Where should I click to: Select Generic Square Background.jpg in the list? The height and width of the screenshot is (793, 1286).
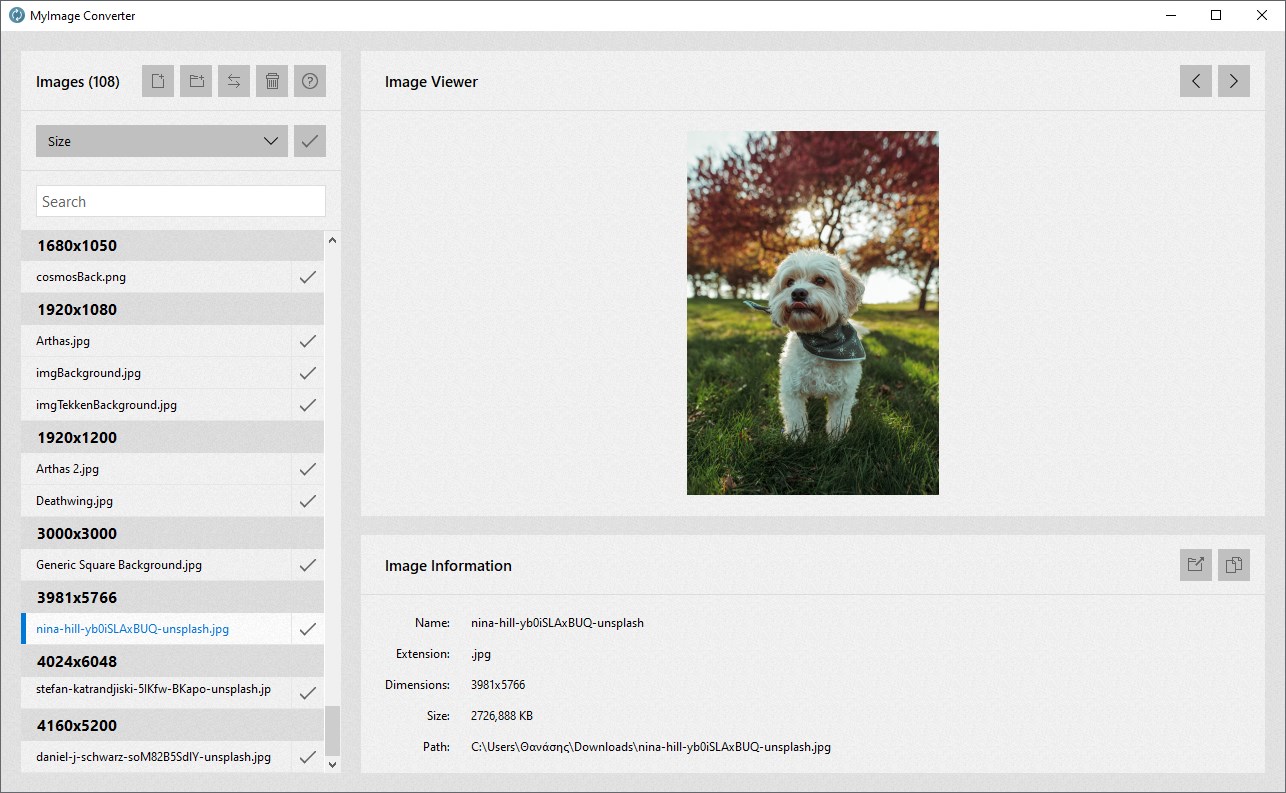(x=157, y=565)
